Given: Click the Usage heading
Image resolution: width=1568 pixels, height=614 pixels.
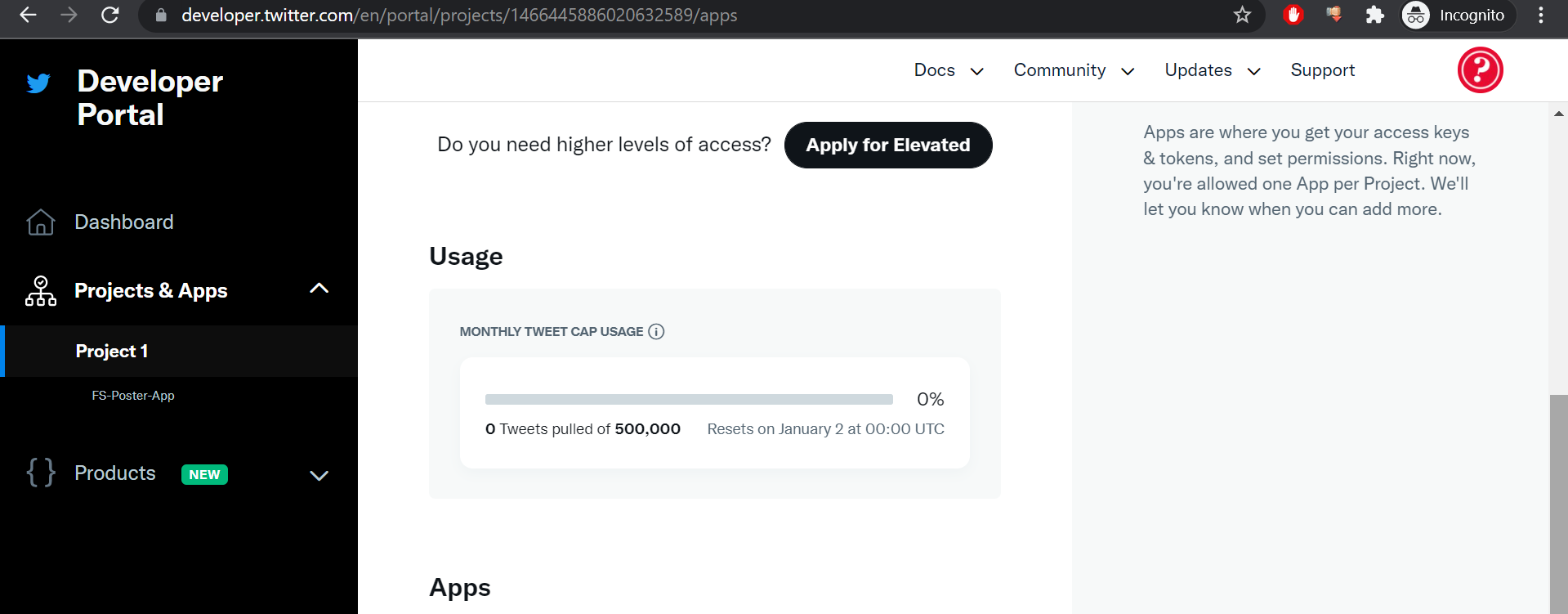Looking at the screenshot, I should [x=466, y=256].
